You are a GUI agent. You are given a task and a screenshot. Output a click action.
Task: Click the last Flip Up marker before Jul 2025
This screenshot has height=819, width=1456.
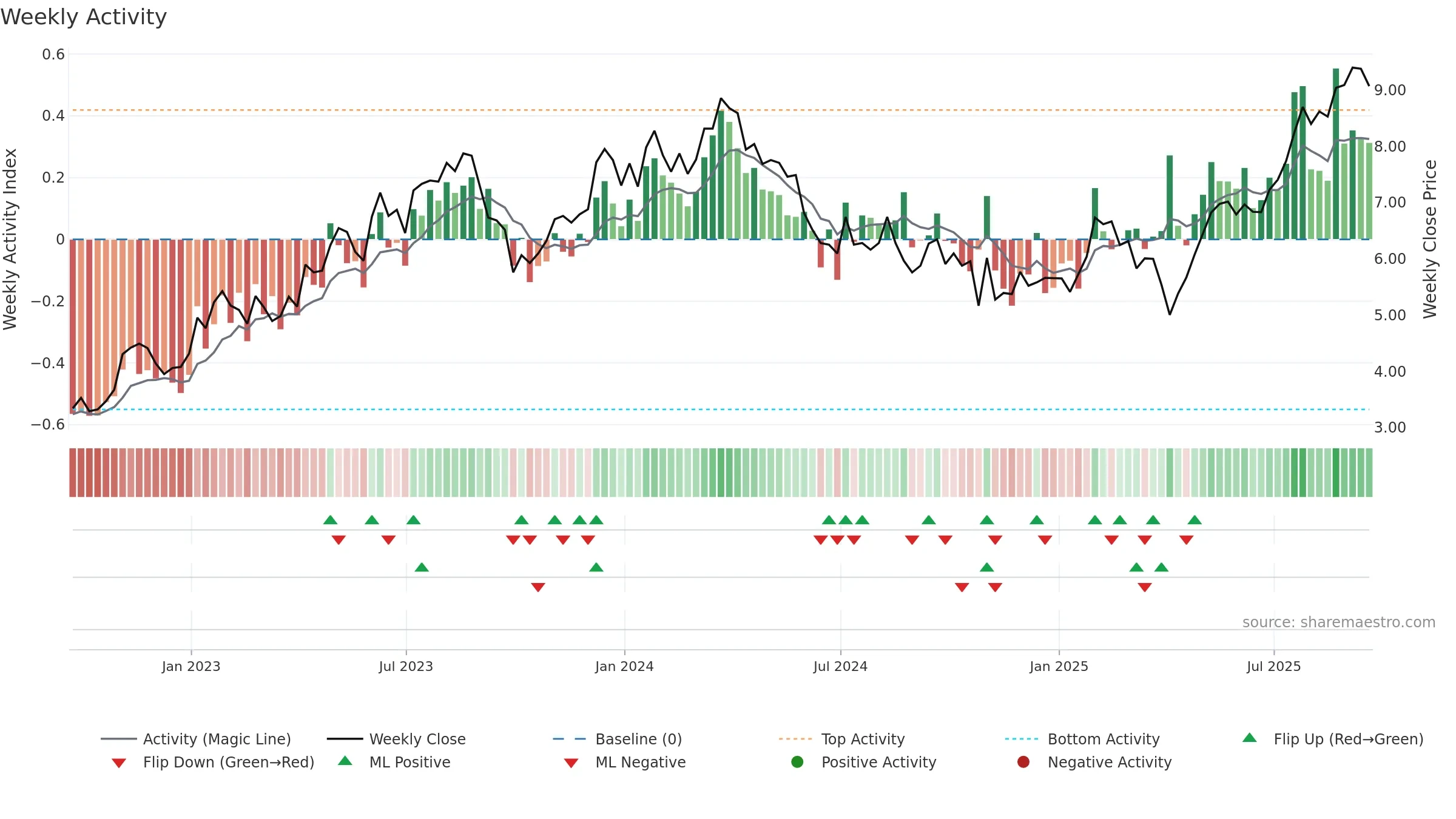pos(1195,520)
